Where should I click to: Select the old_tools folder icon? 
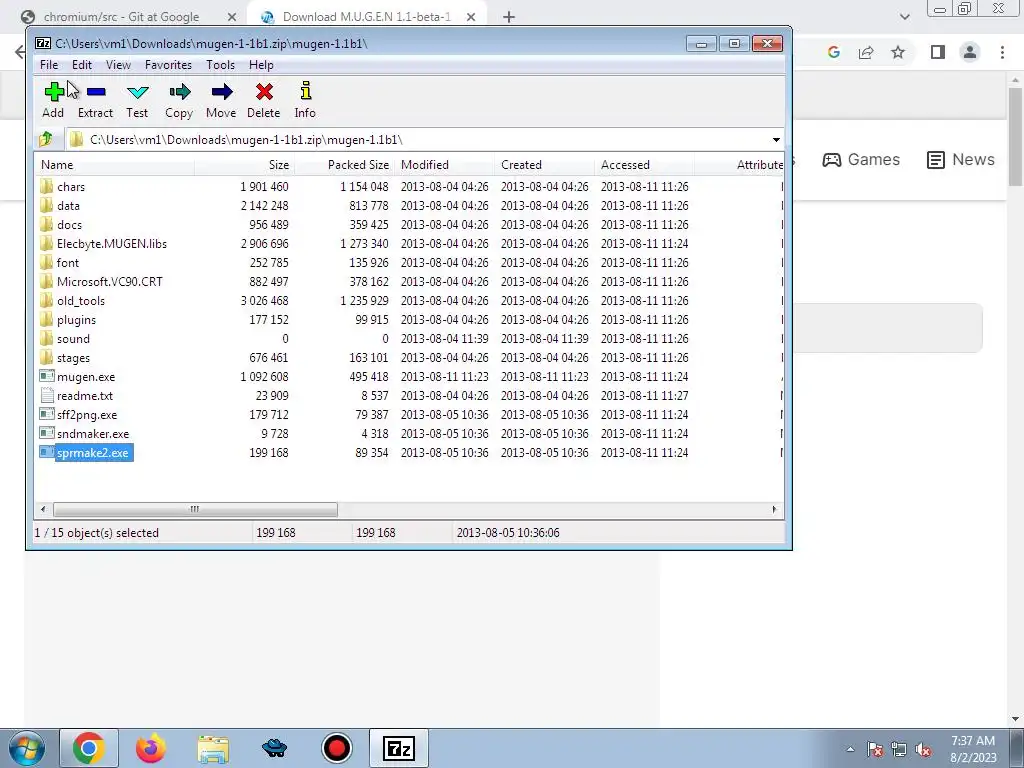pos(46,300)
